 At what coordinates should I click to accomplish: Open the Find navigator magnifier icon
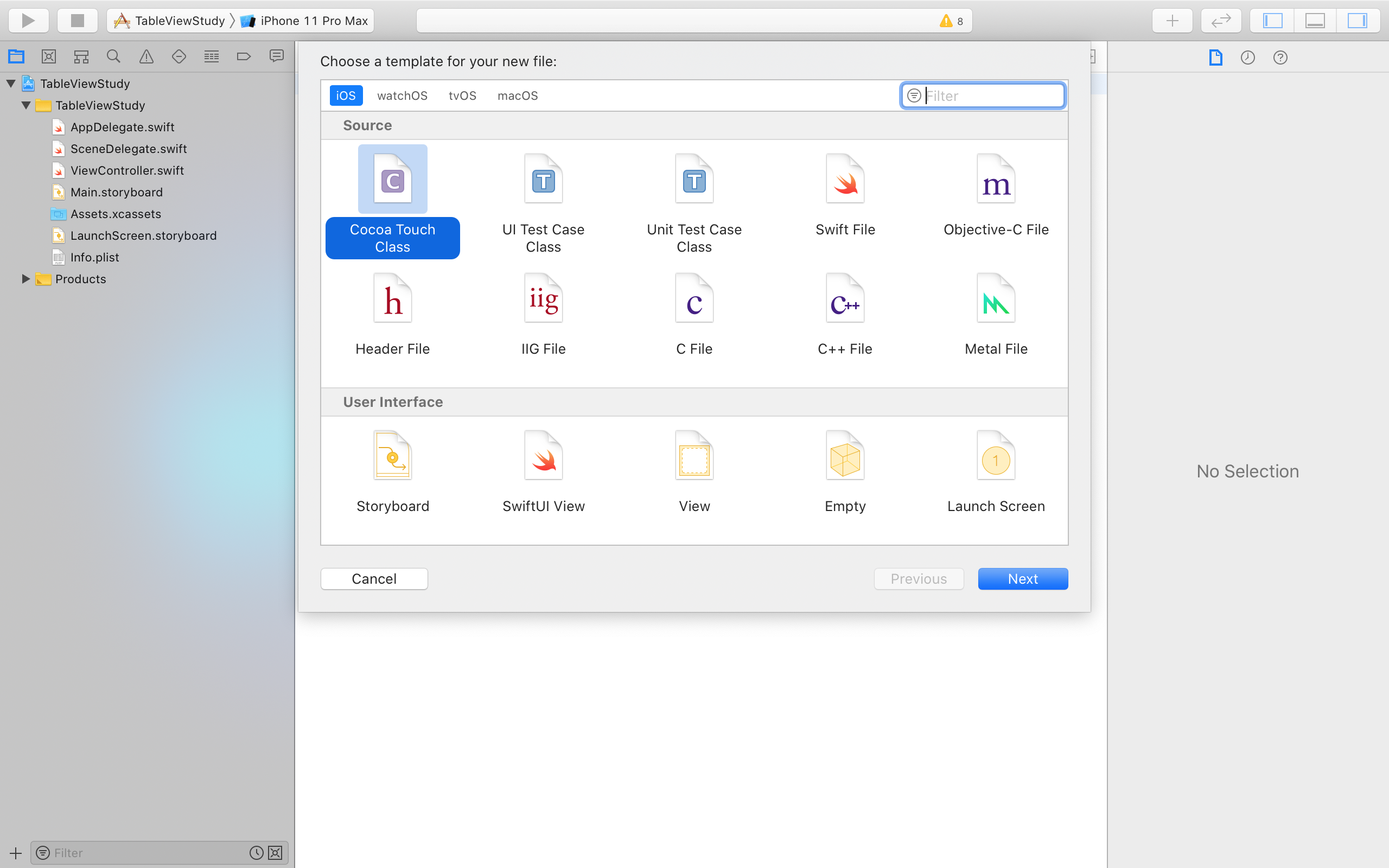point(113,56)
